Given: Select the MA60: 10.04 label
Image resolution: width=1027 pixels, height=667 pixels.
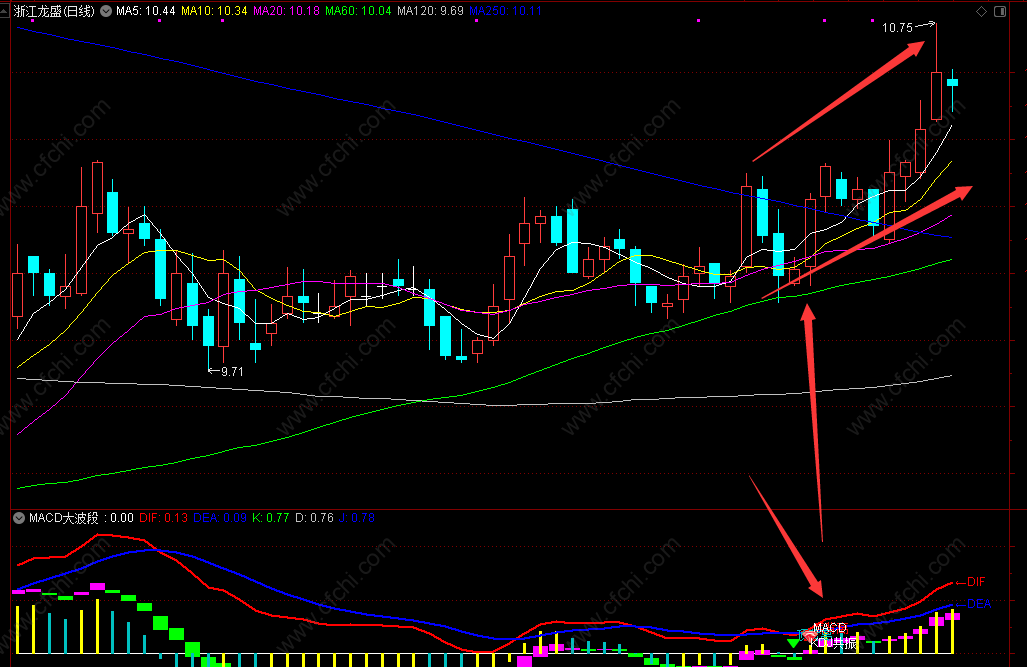Looking at the screenshot, I should [x=358, y=11].
